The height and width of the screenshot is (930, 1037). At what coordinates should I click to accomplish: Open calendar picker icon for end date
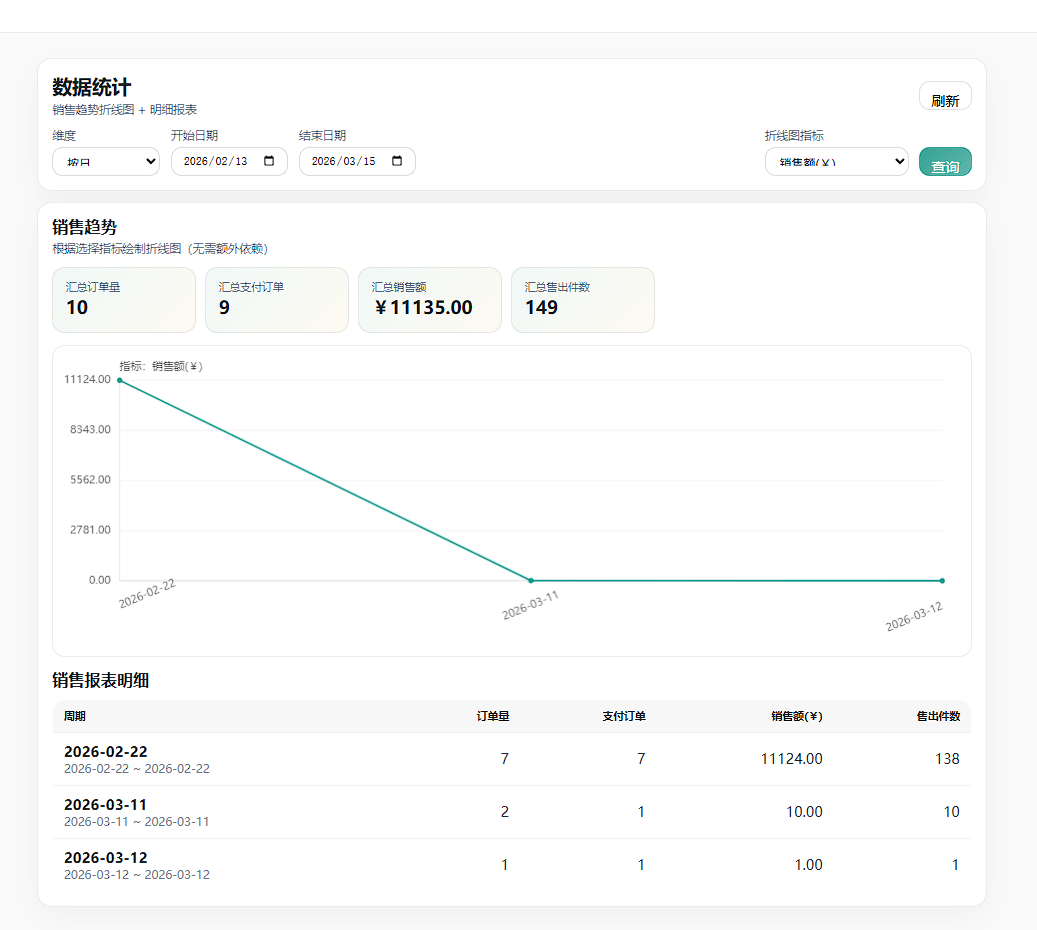pos(397,161)
